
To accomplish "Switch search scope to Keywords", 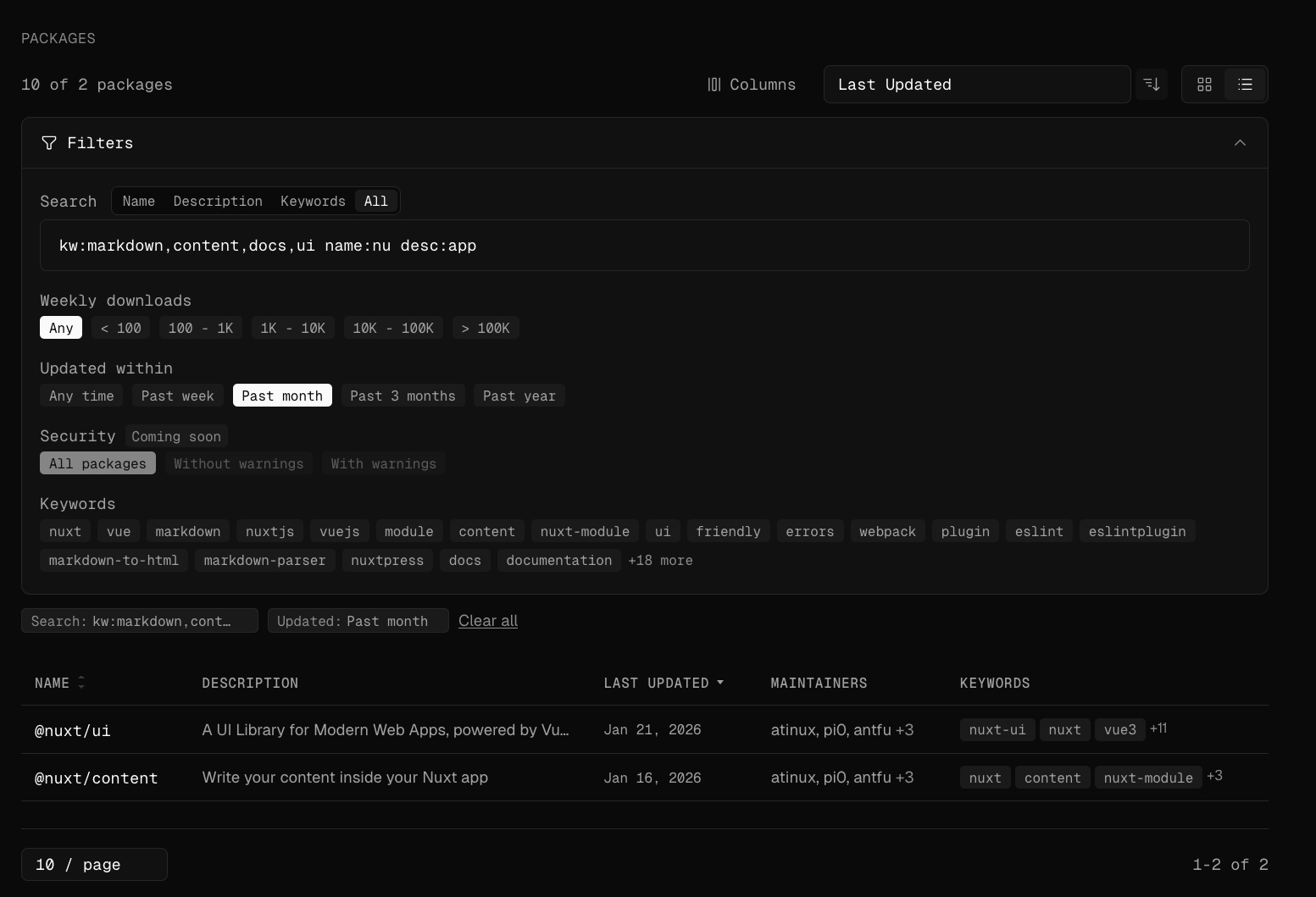I will coord(313,201).
